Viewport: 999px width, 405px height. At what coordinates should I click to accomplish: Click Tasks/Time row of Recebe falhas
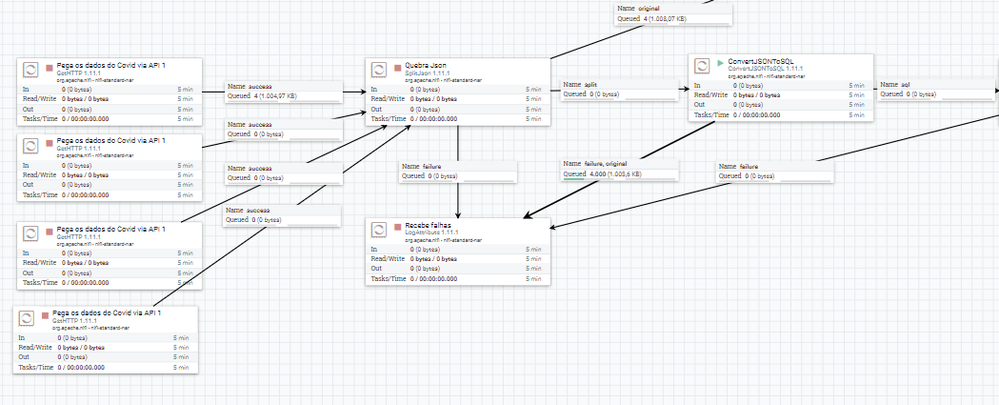[x=457, y=279]
